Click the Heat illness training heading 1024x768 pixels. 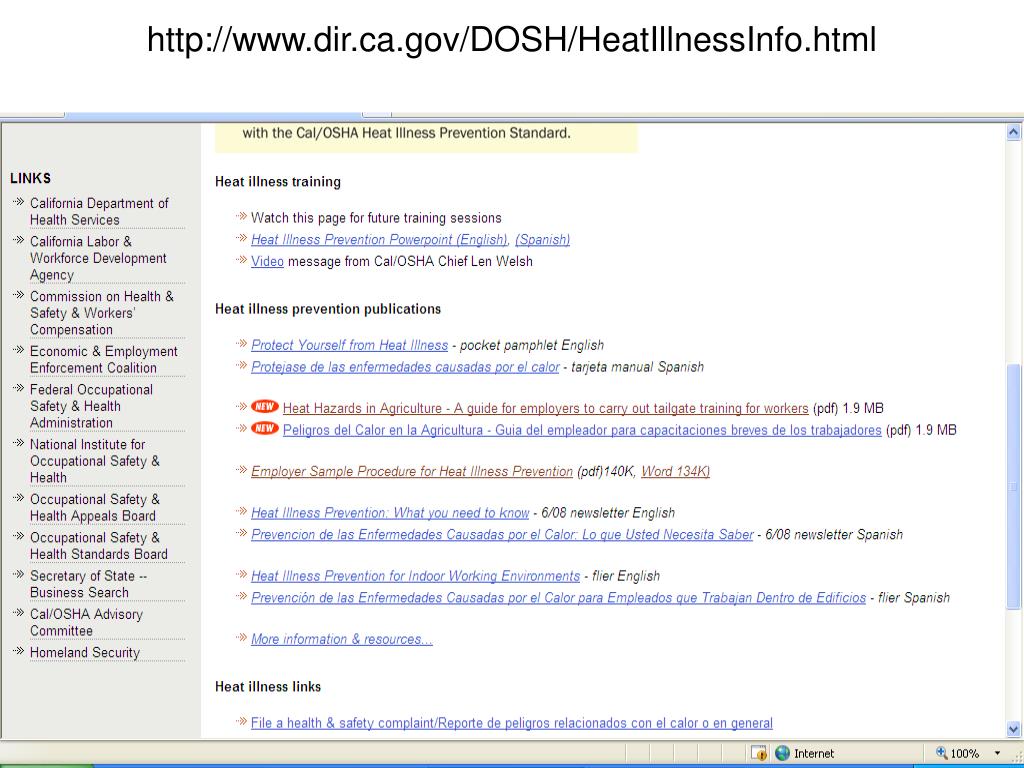(x=278, y=182)
